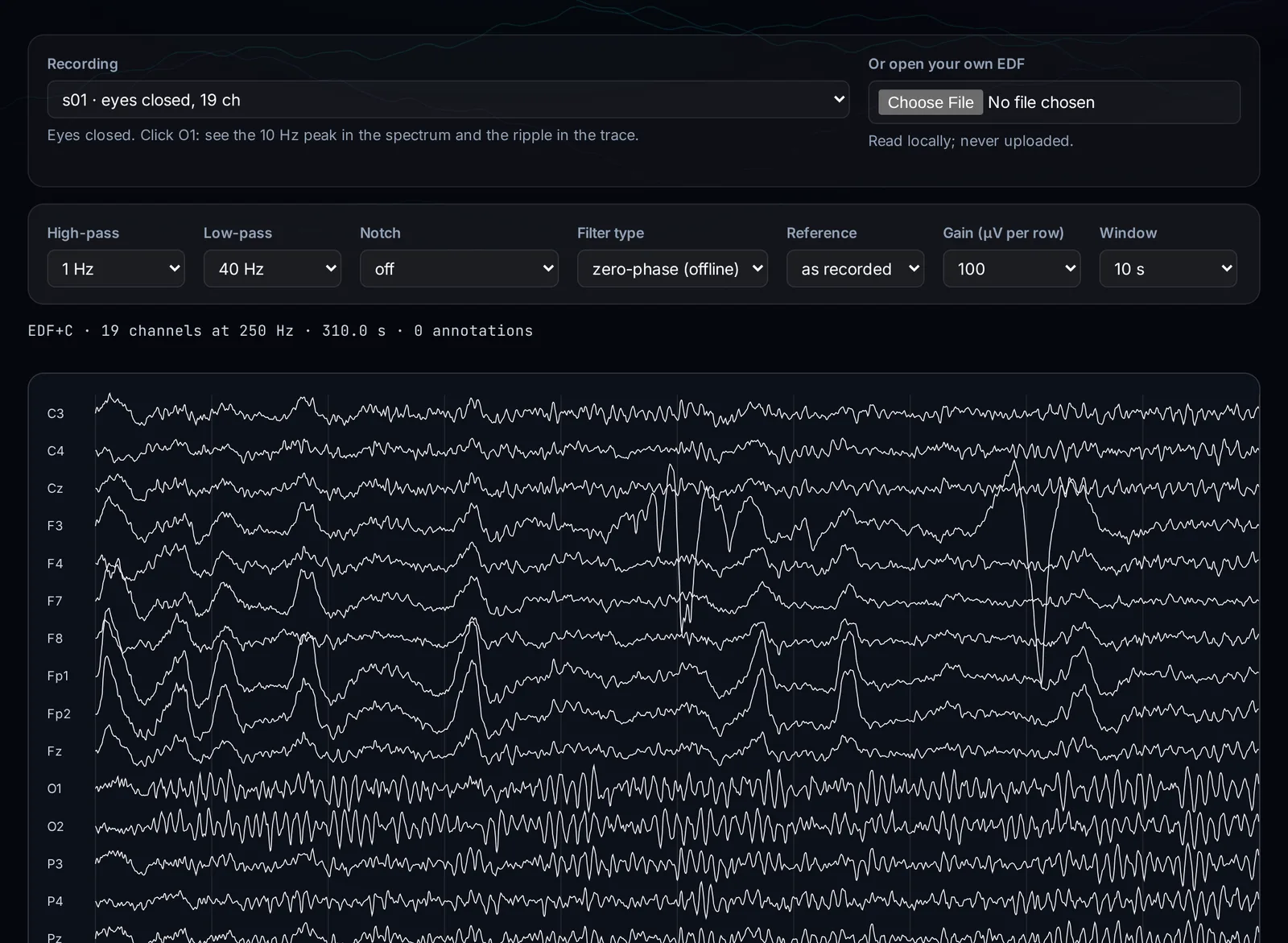This screenshot has height=943, width=1288.
Task: Click the 'Eyes closed. Click O1' hint text
Action: 343,135
